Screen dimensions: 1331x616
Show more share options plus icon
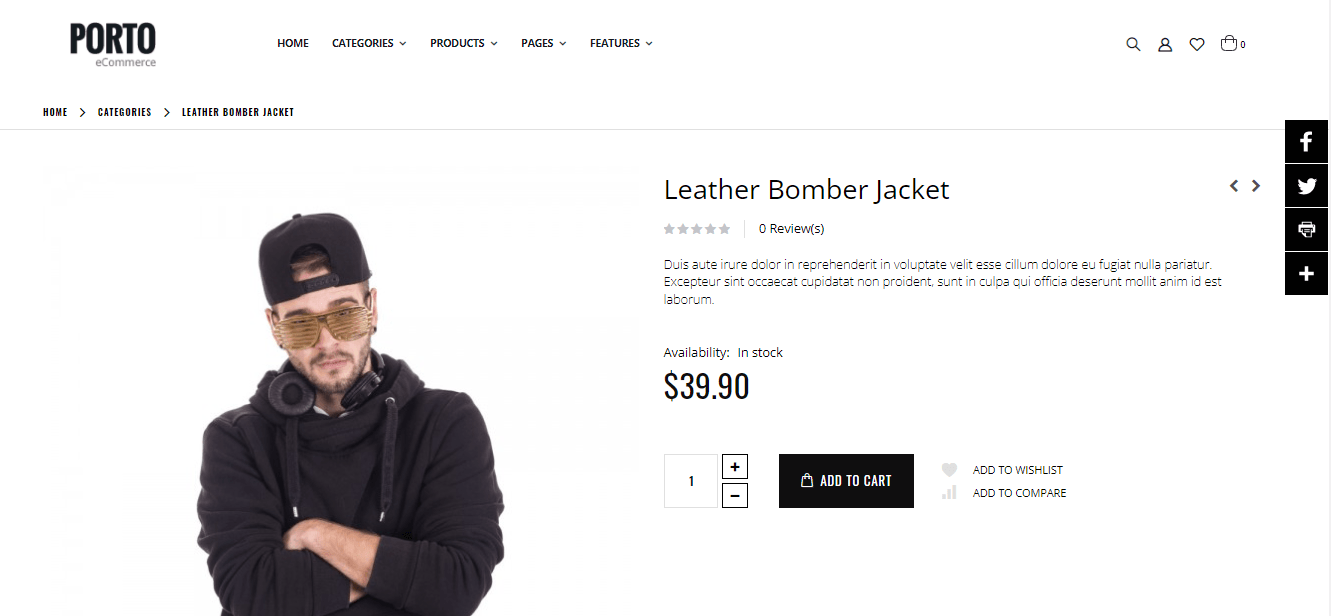[x=1307, y=273]
